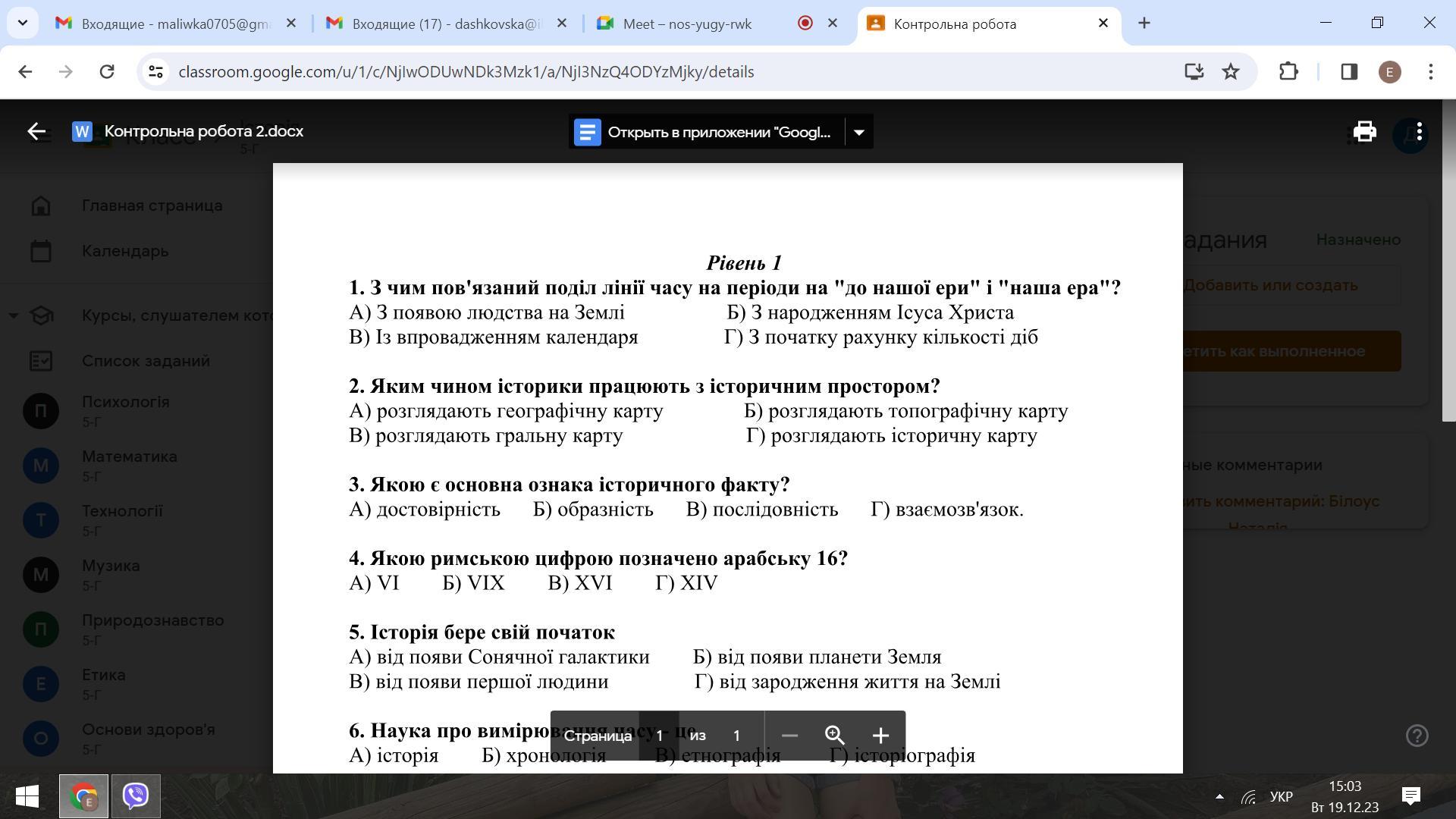Screen dimensions: 1456x819
Task: Bookmark this page with the star icon
Action: click(1231, 71)
